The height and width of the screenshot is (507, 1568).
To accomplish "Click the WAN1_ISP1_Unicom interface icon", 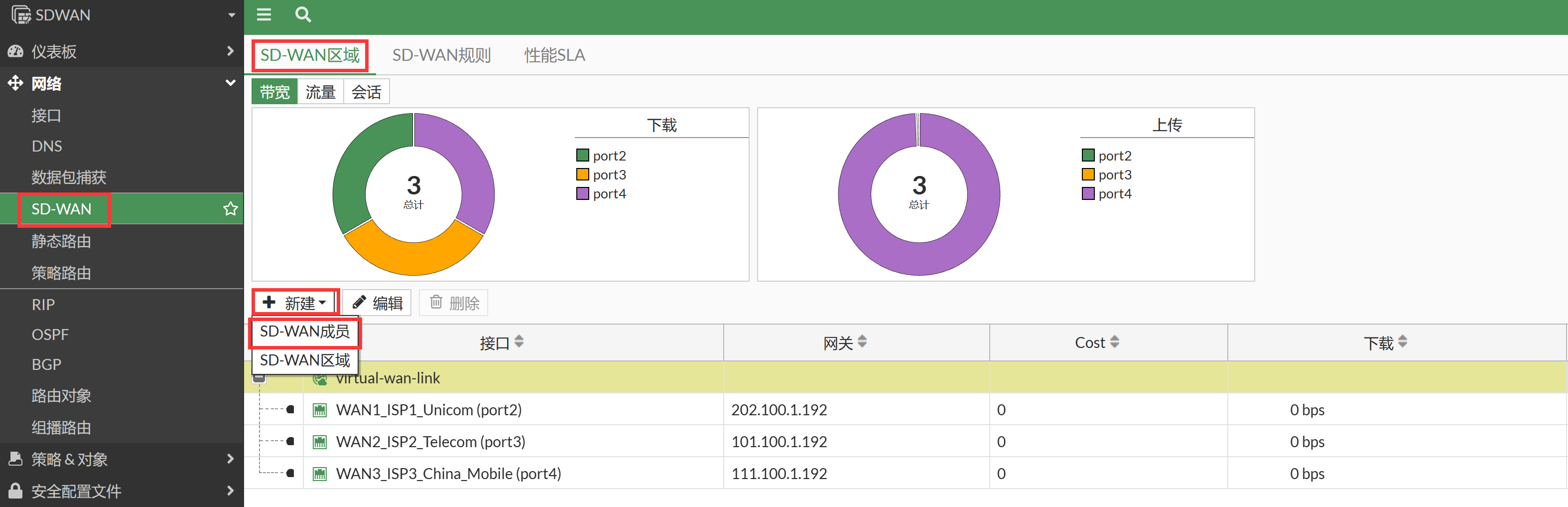I will (320, 410).
